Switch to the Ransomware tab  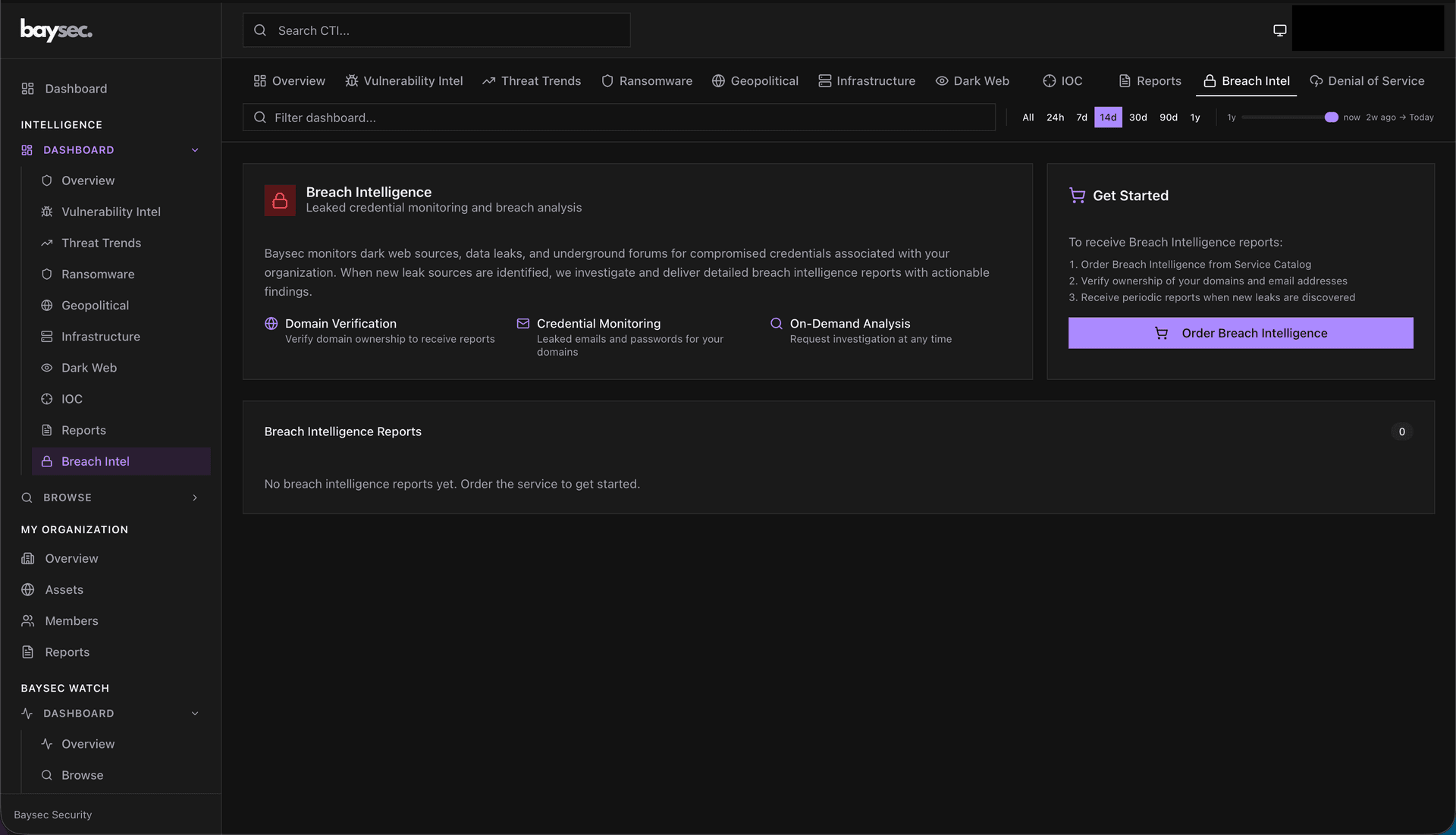click(646, 81)
